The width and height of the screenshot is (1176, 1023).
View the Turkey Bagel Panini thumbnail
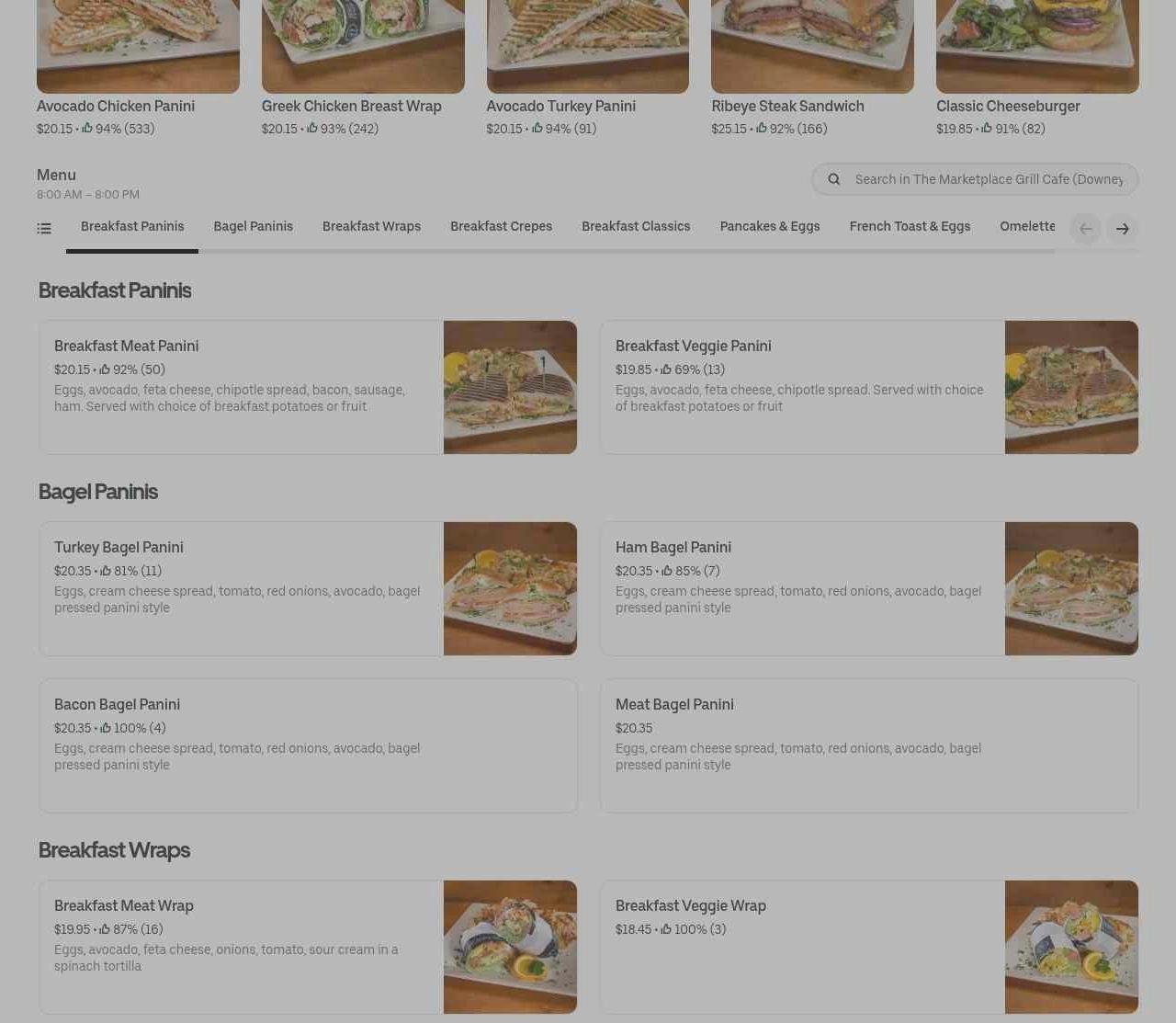coord(510,588)
